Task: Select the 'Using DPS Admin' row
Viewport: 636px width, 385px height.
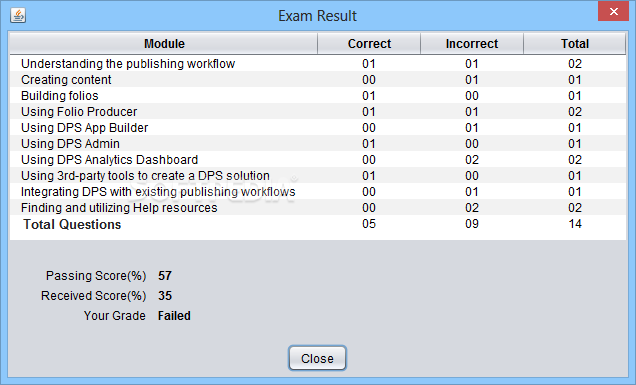Action: 318,144
